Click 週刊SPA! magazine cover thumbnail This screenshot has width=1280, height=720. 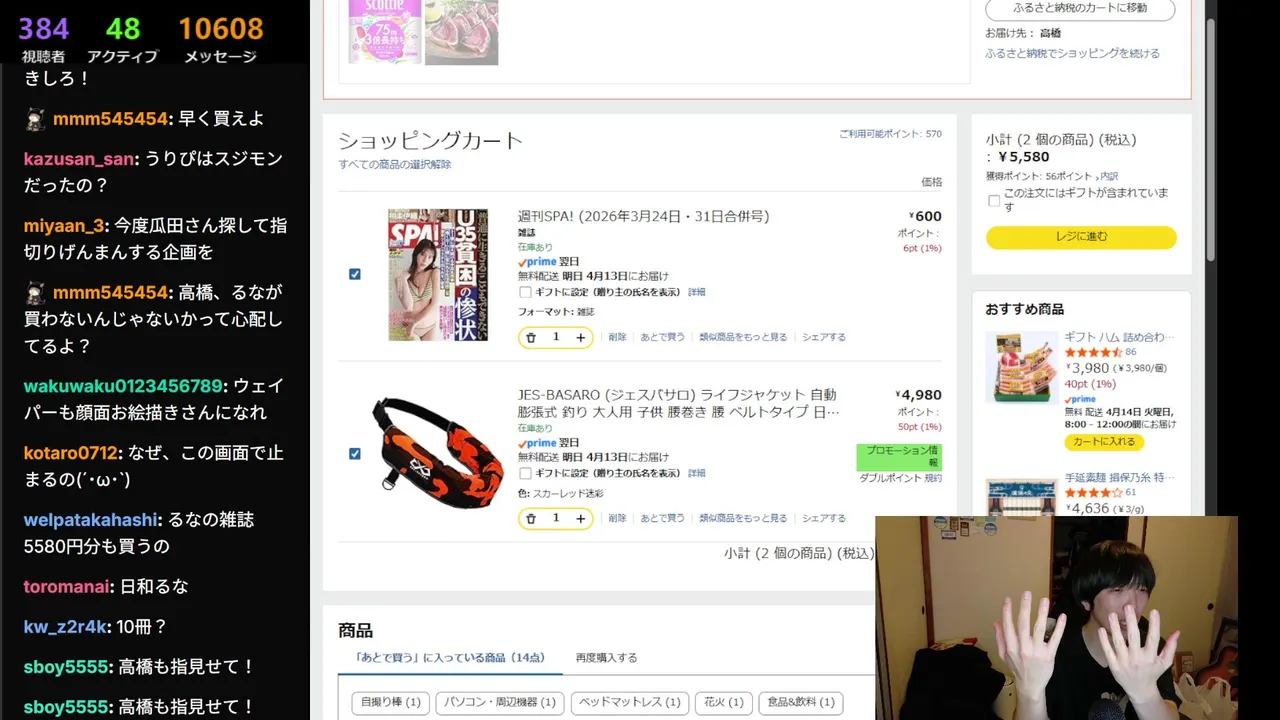pos(437,275)
